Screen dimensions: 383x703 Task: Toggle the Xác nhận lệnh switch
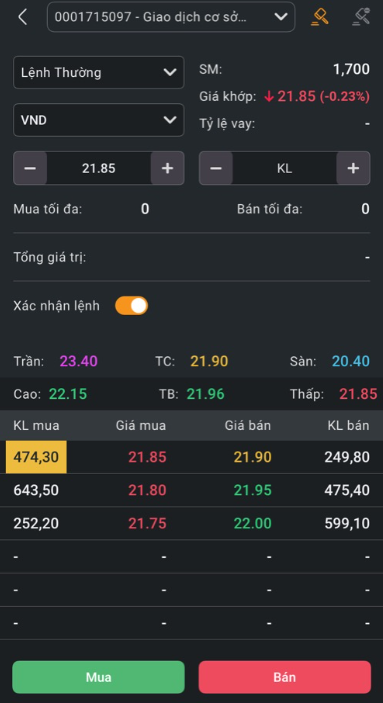click(x=131, y=306)
